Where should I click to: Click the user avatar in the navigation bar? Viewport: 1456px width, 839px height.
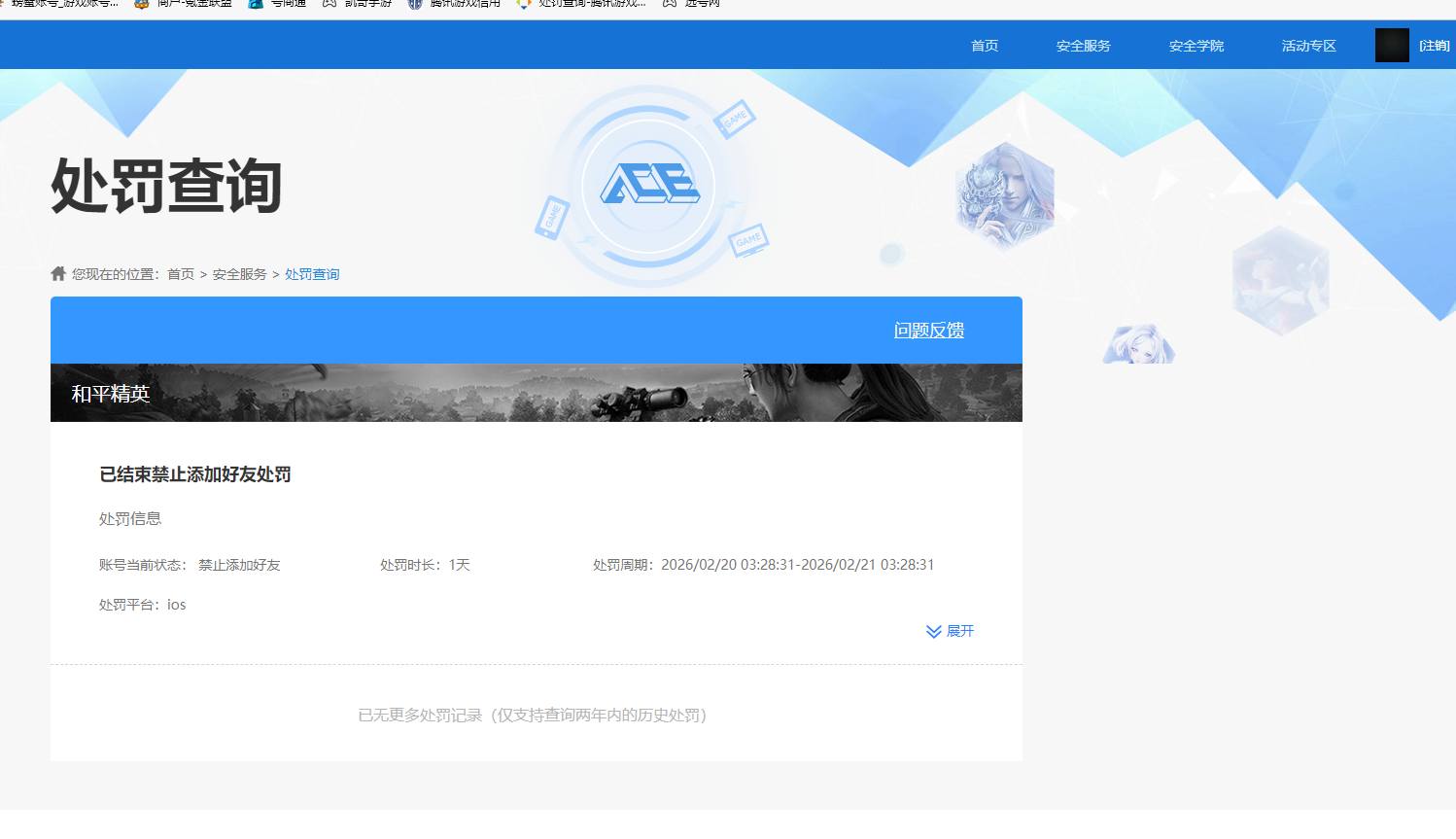1391,45
